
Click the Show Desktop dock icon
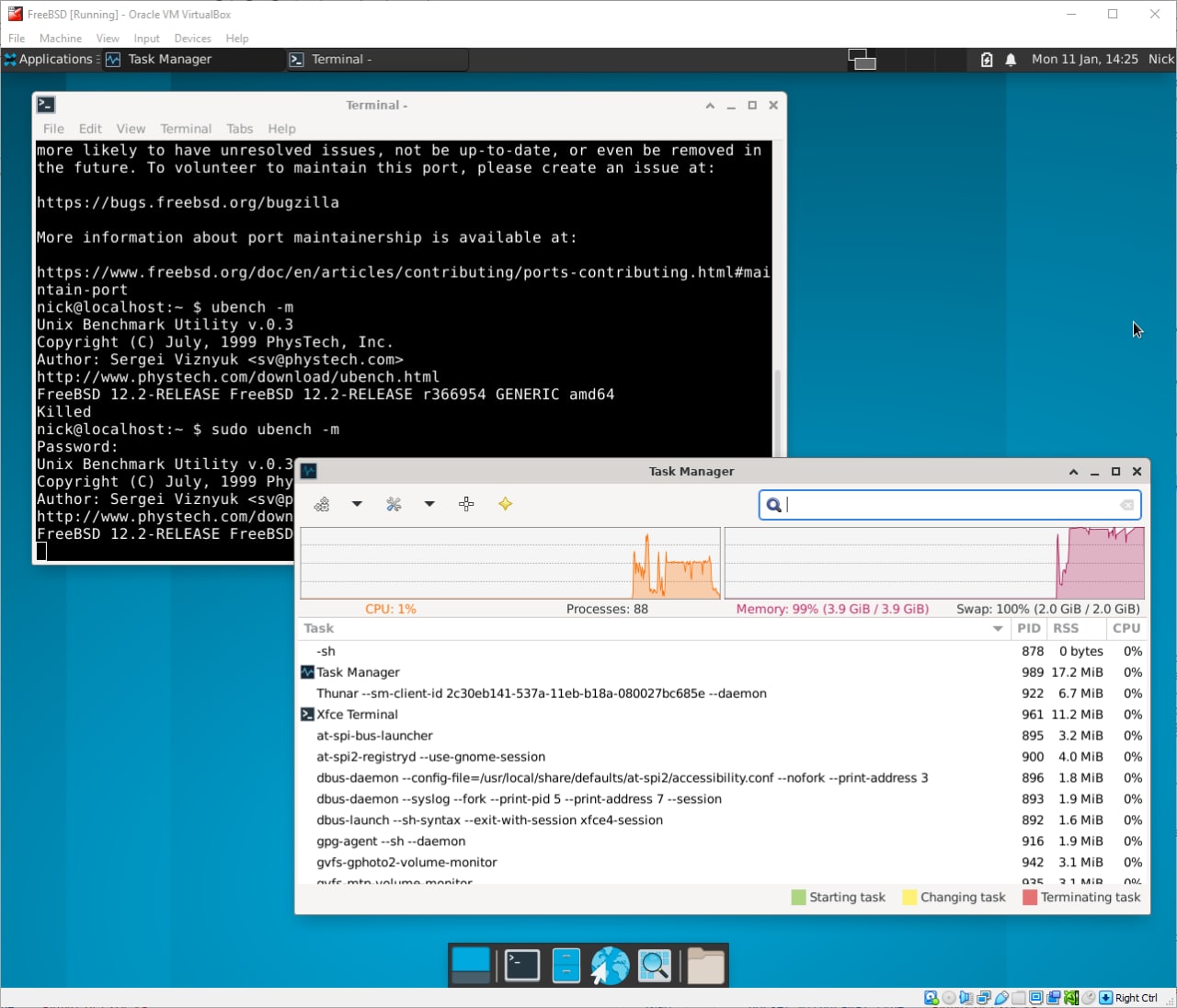coord(471,966)
